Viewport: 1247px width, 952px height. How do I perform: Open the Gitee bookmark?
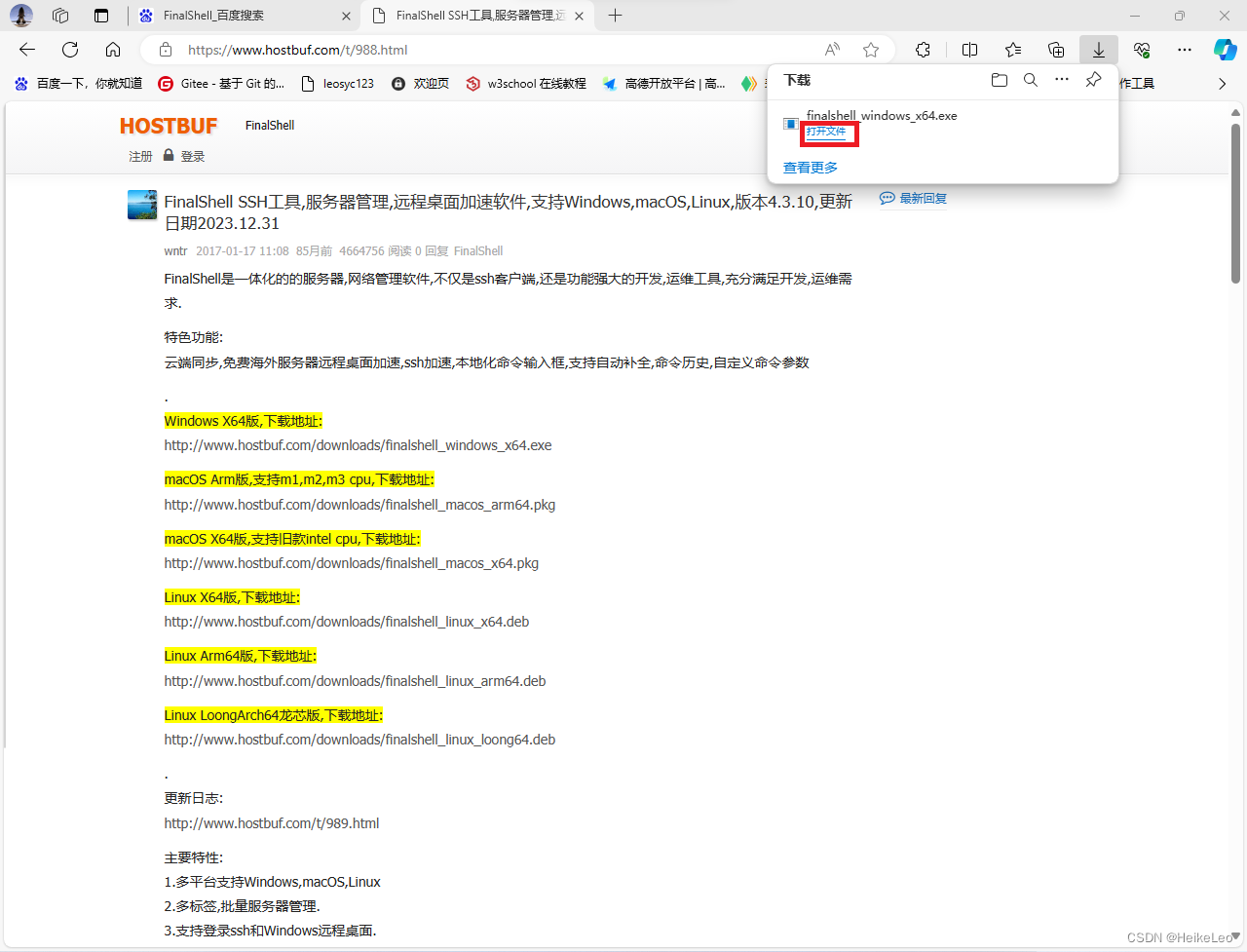pos(222,84)
